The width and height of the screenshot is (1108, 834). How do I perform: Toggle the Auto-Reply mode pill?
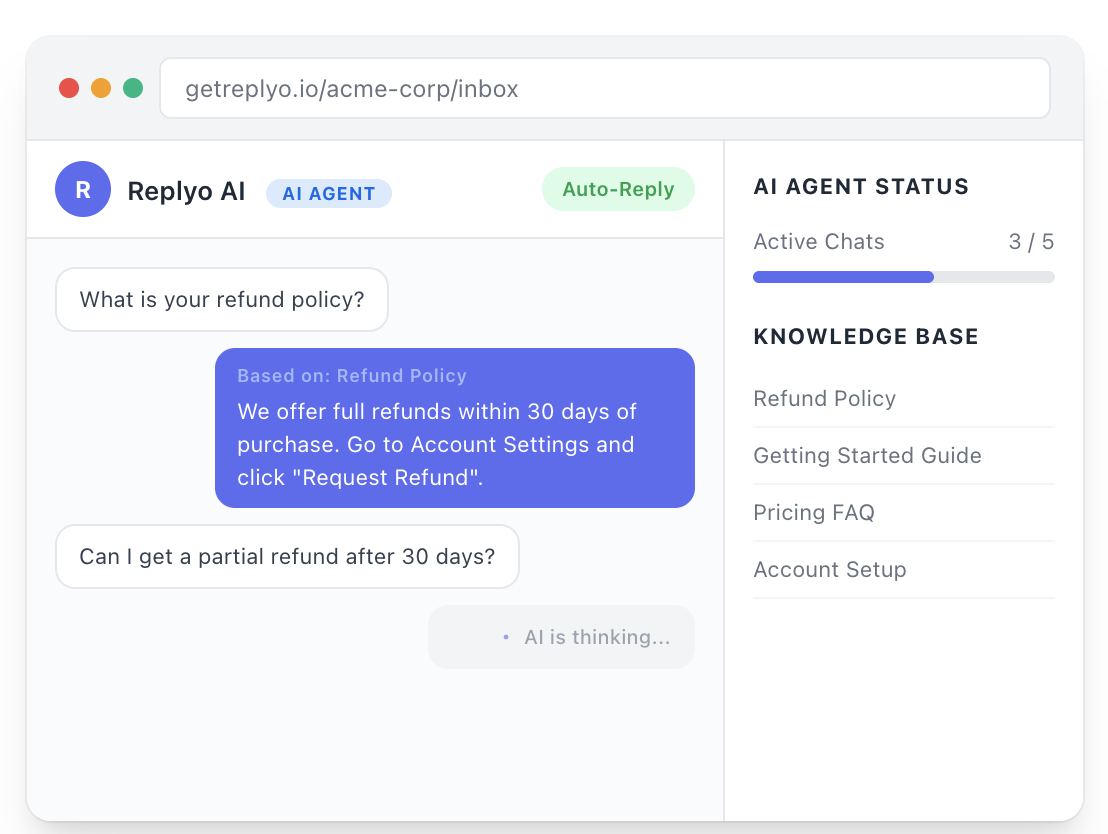tap(618, 189)
